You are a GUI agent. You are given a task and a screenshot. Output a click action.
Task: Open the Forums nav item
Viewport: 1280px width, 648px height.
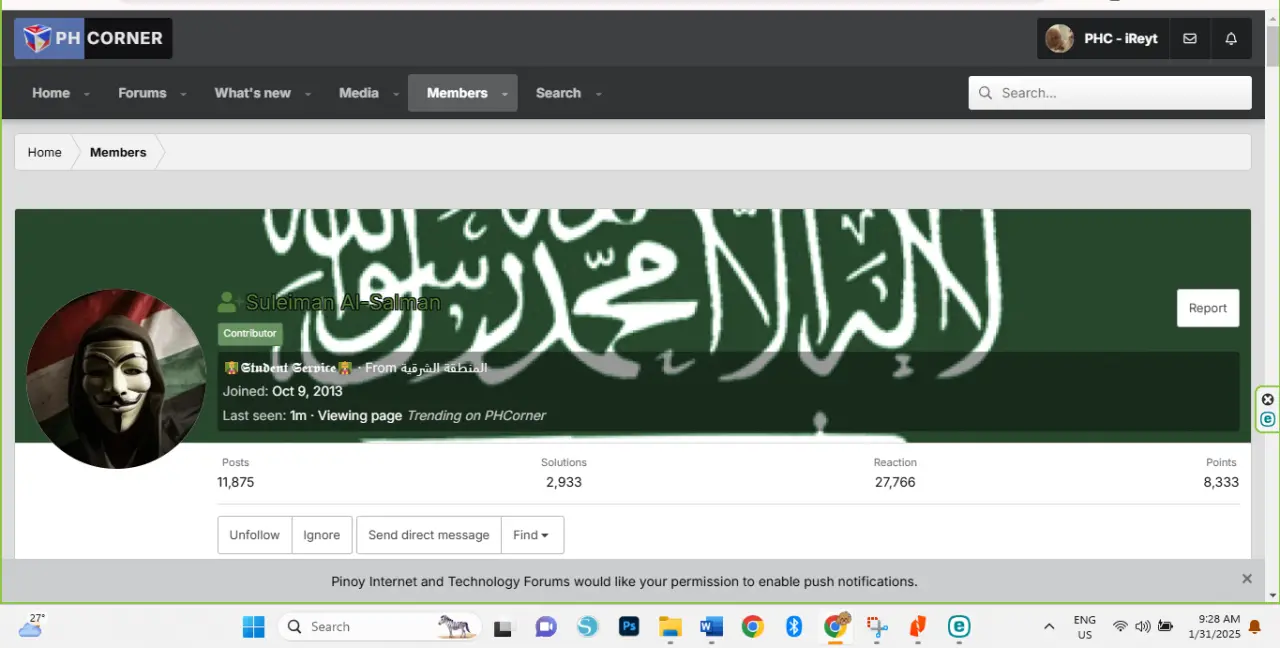142,93
